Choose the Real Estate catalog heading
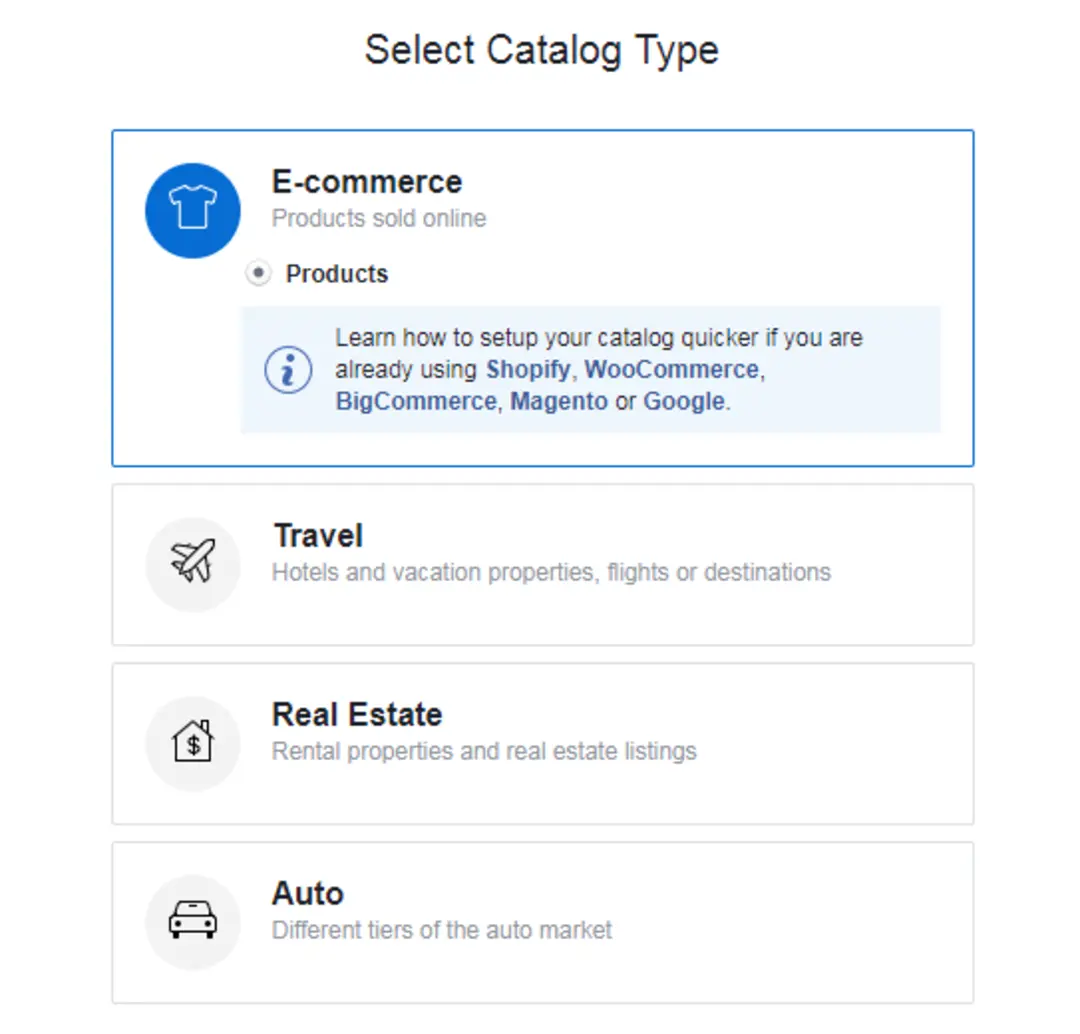This screenshot has width=1080, height=1034. tap(357, 714)
